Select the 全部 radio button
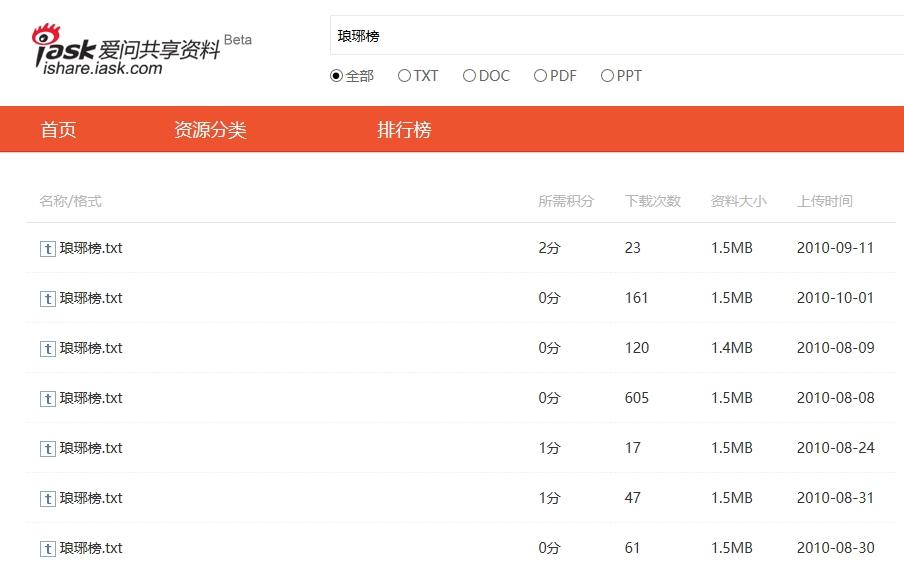 (x=336, y=75)
